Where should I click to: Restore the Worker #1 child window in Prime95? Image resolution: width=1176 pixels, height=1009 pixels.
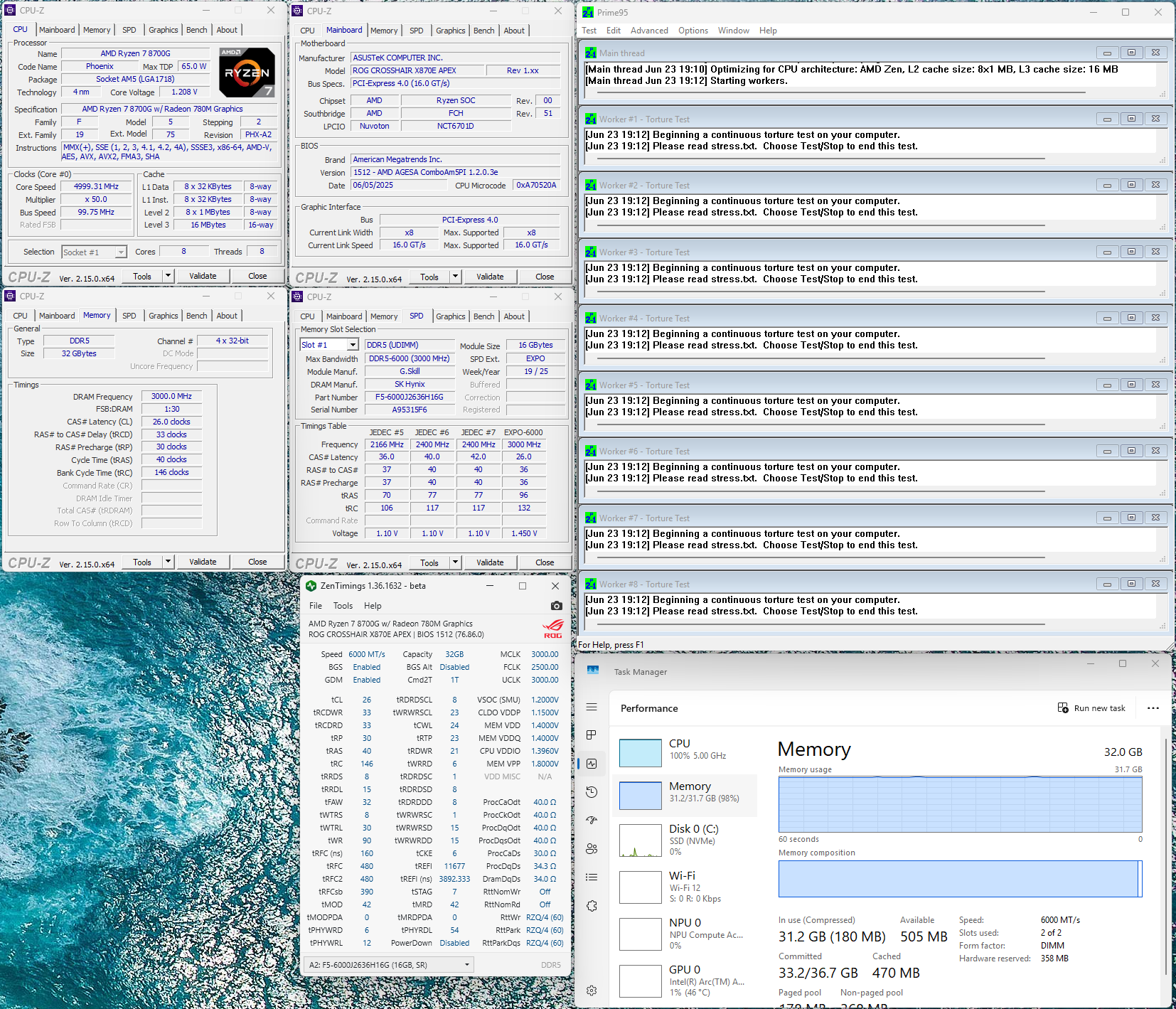1131,119
